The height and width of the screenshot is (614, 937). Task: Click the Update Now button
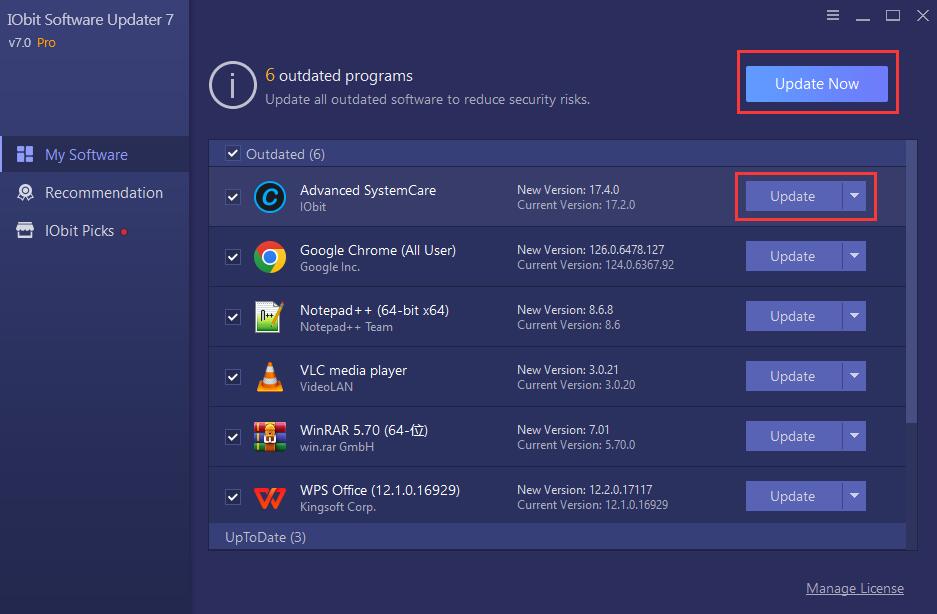pyautogui.click(x=816, y=84)
